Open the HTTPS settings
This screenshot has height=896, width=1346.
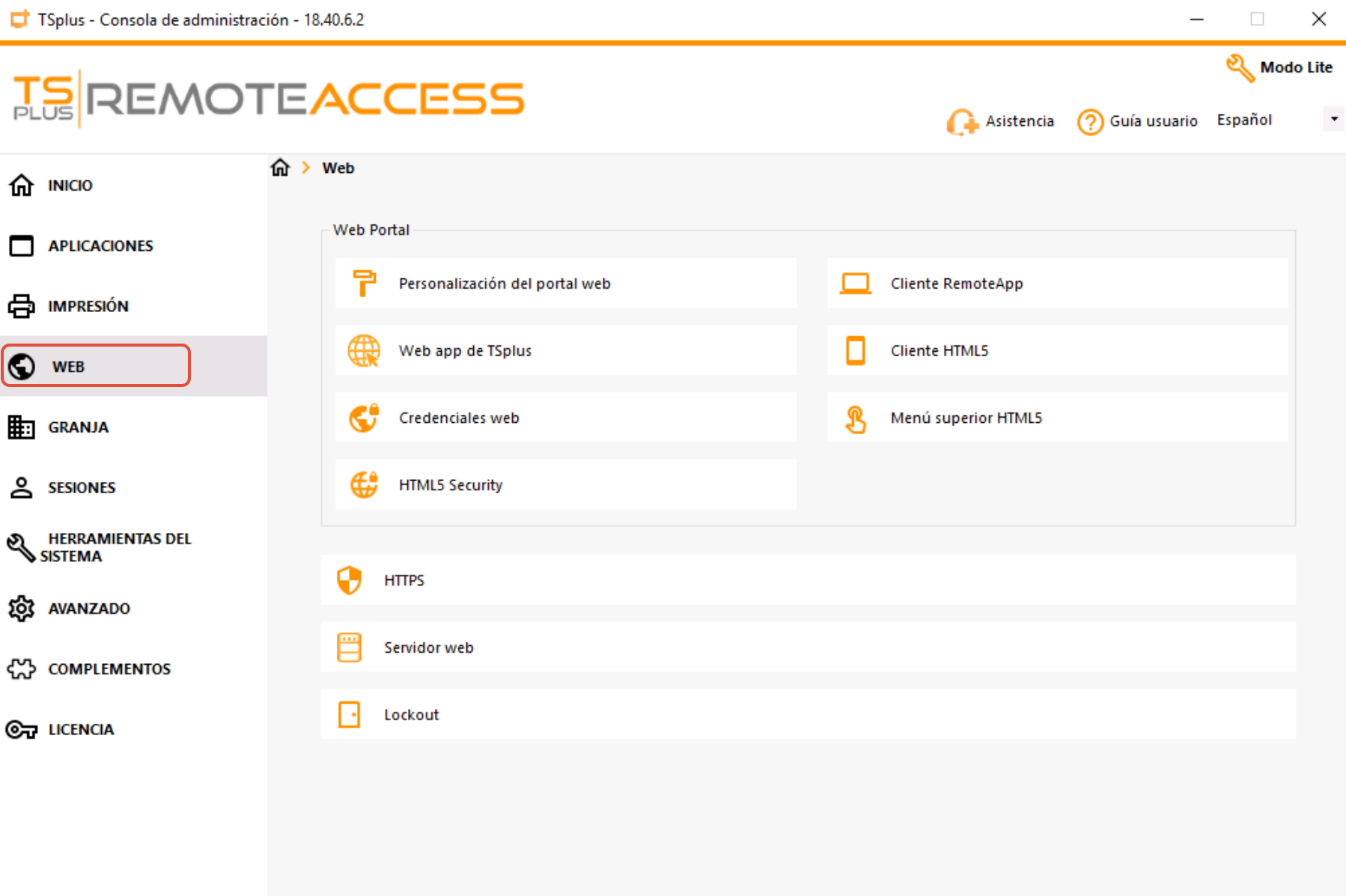point(808,580)
